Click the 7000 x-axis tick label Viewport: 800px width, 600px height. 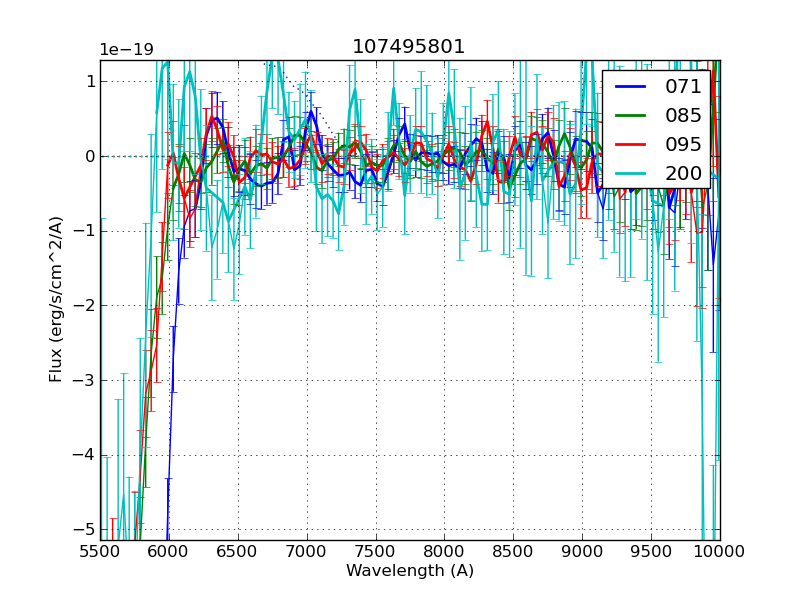307,551
